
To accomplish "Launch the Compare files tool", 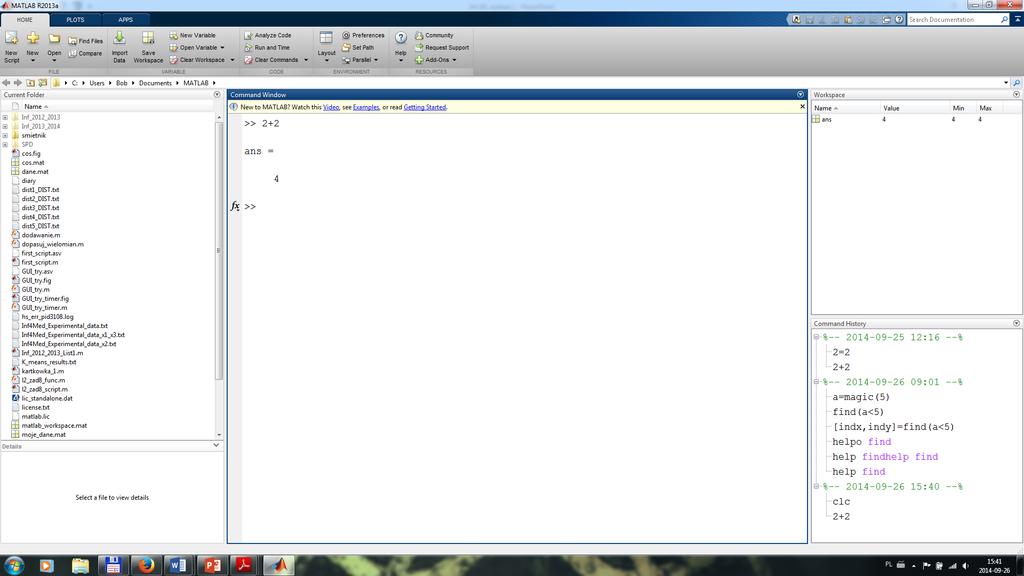I will click(x=86, y=54).
